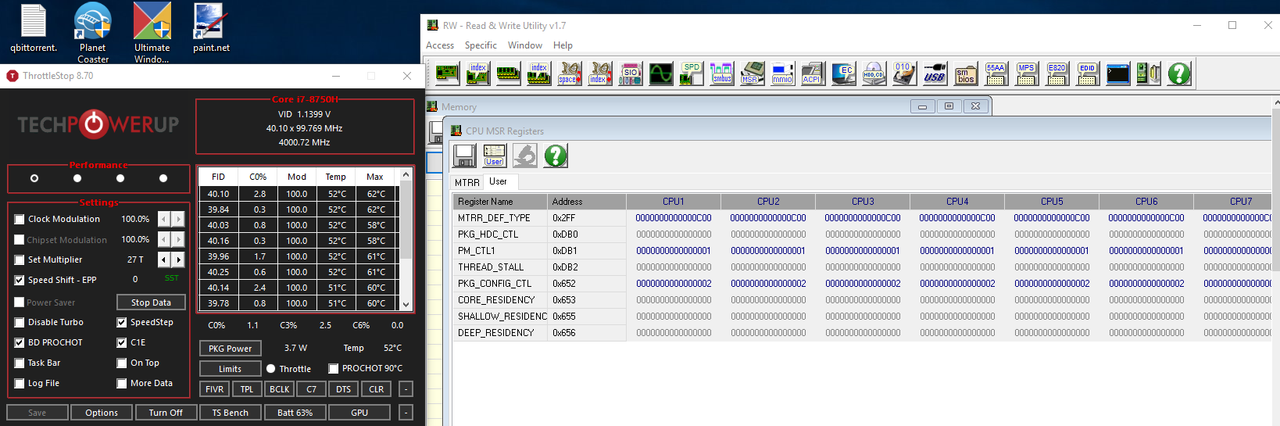Open the IO space tool

click(569, 73)
